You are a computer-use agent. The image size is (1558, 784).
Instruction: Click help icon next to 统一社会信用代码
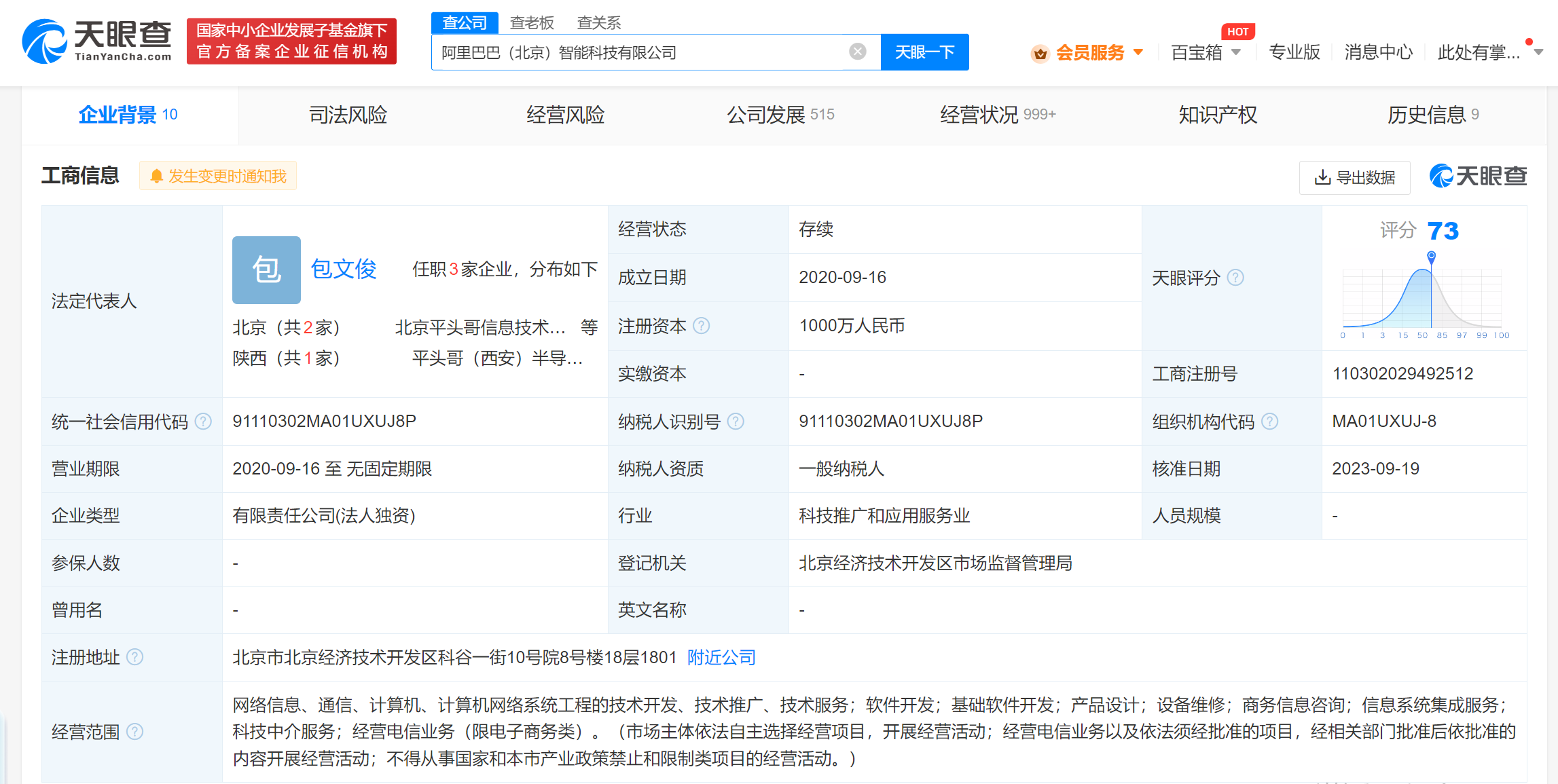click(203, 422)
